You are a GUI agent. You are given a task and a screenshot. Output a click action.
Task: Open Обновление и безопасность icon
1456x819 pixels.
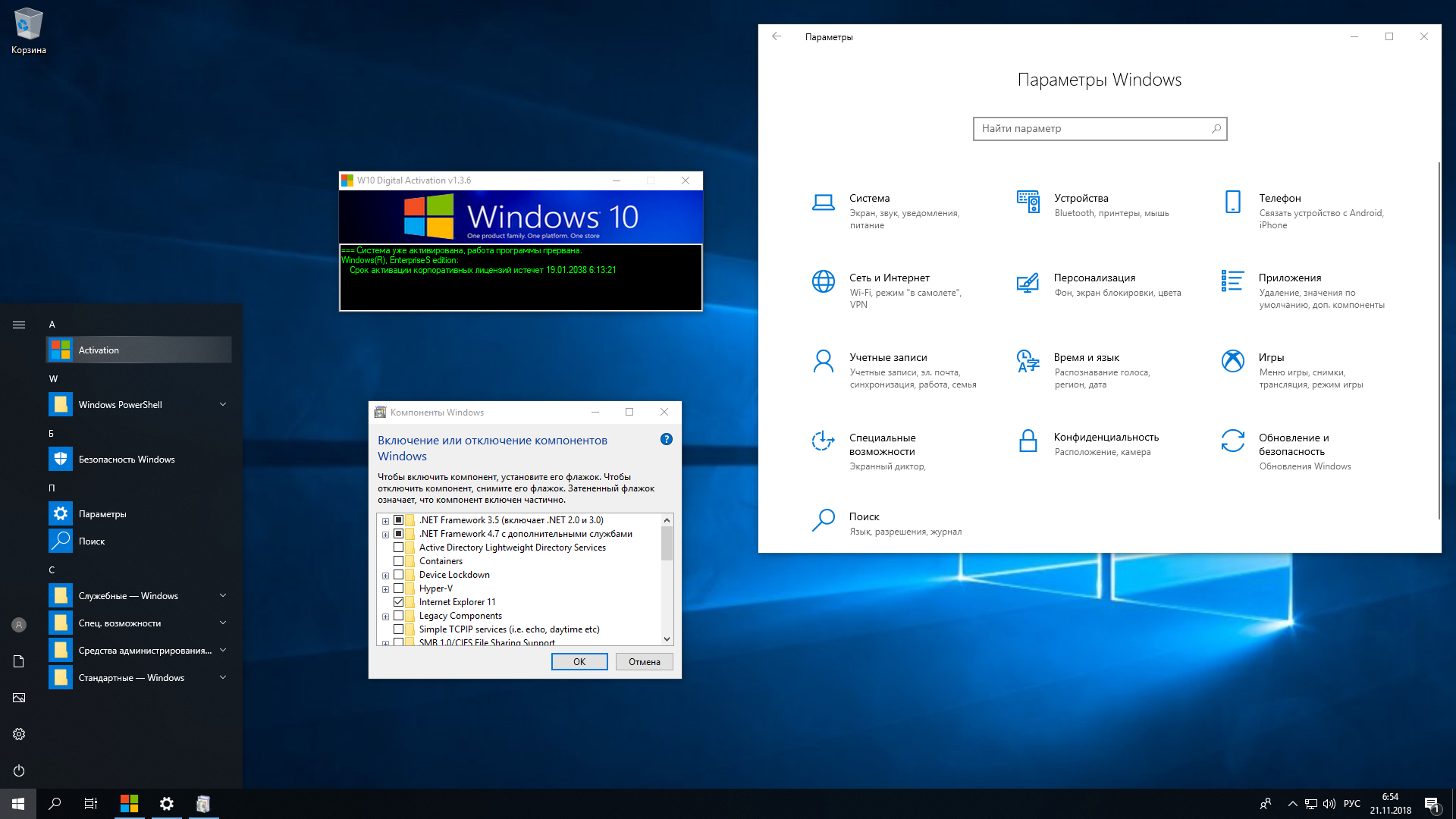click(x=1232, y=441)
